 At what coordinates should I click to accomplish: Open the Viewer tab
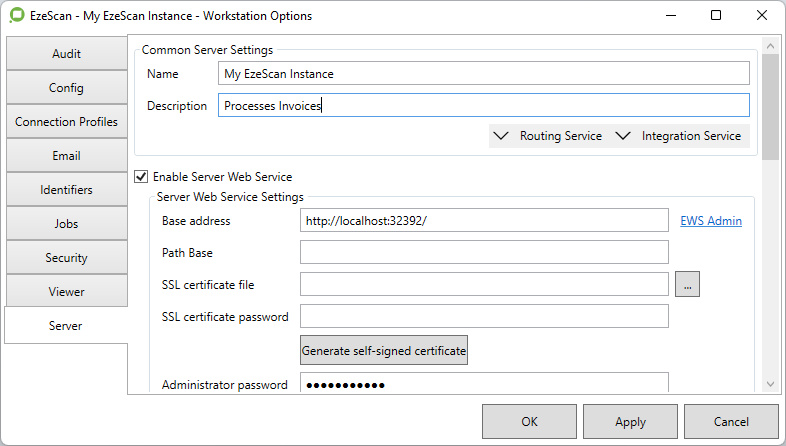pyautogui.click(x=66, y=292)
